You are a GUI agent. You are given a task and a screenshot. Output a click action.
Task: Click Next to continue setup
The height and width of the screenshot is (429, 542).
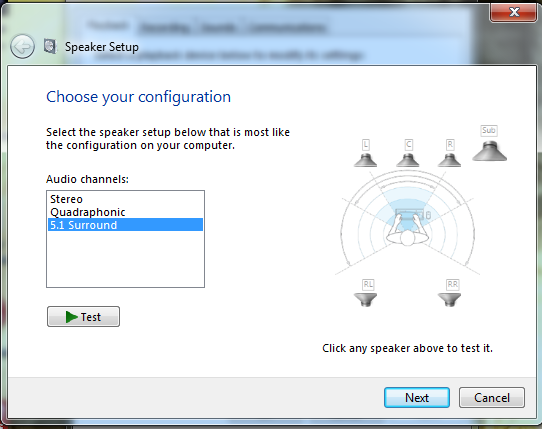point(417,398)
